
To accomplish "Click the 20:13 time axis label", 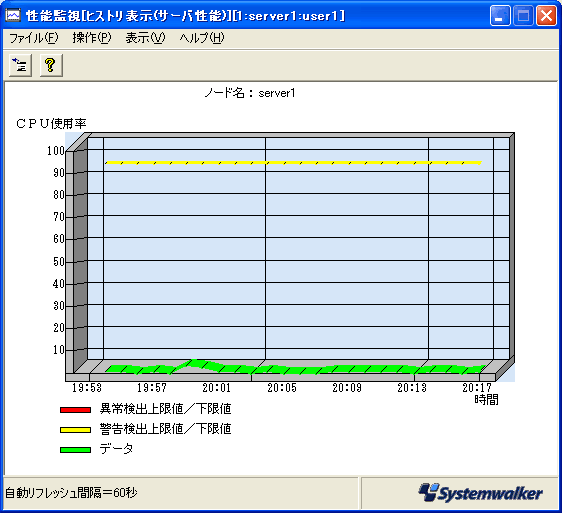I will [x=412, y=388].
